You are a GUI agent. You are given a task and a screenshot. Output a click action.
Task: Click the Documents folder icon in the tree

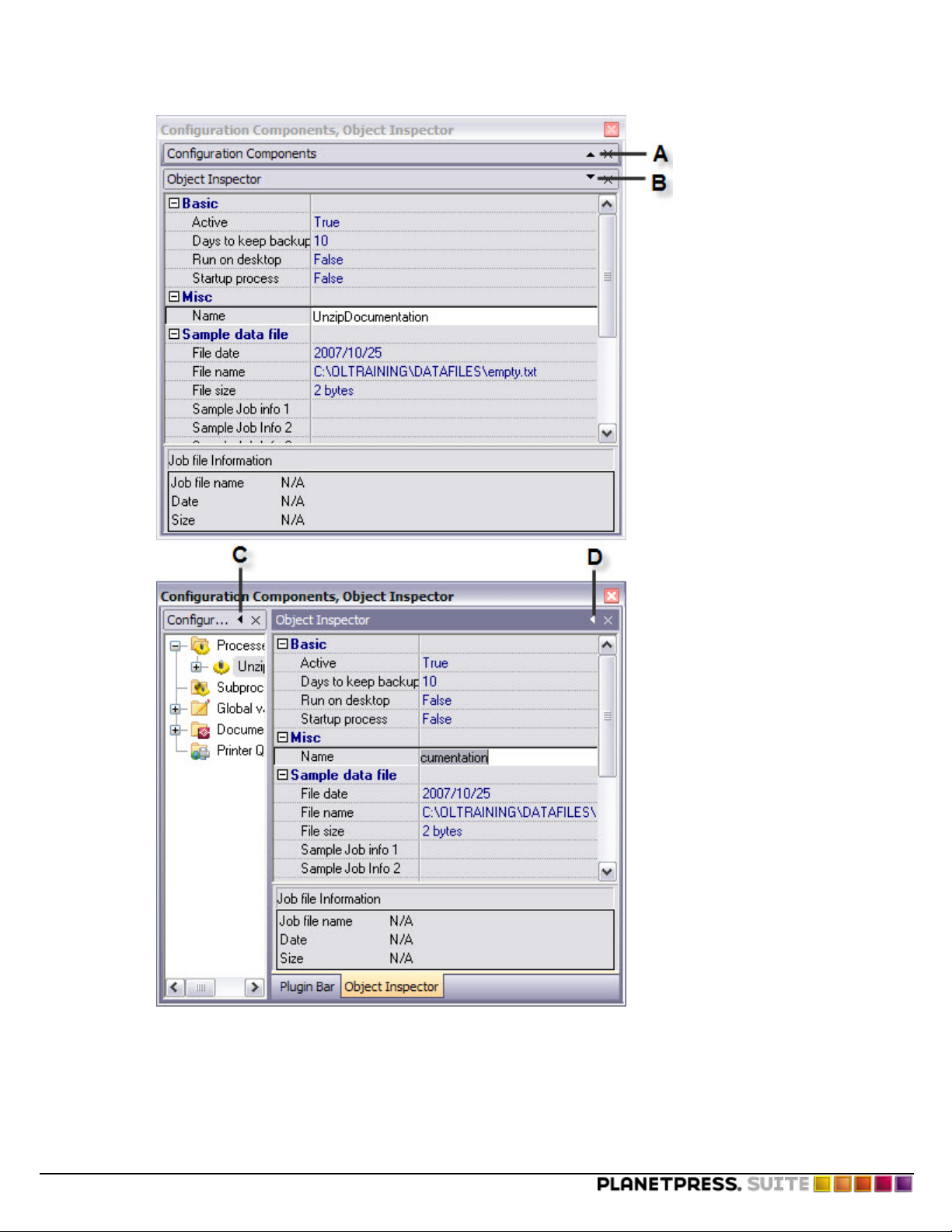click(x=201, y=730)
